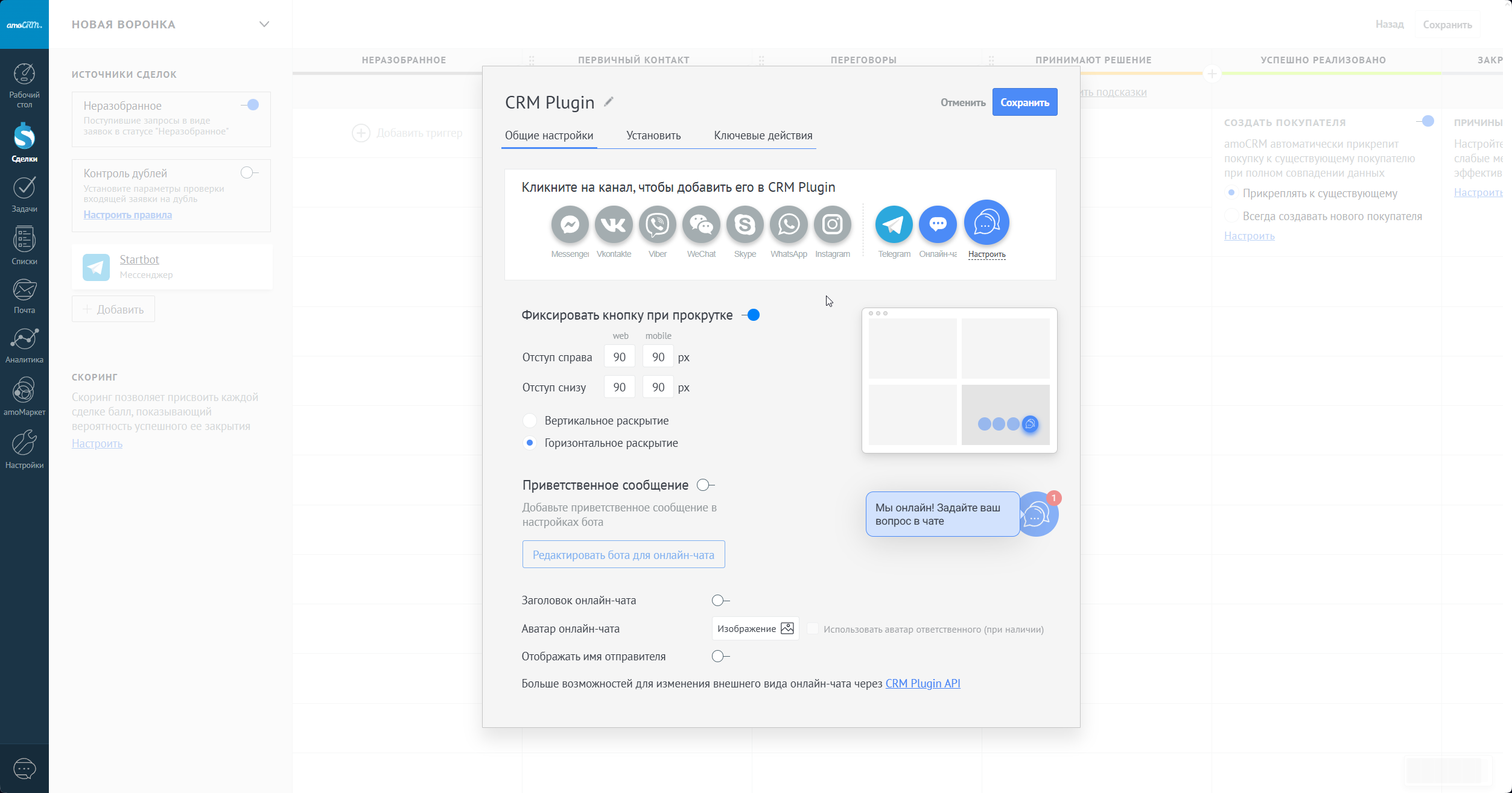Image resolution: width=1512 pixels, height=793 pixels.
Task: Expand the Новая воронка pipeline dropdown
Action: [x=264, y=24]
